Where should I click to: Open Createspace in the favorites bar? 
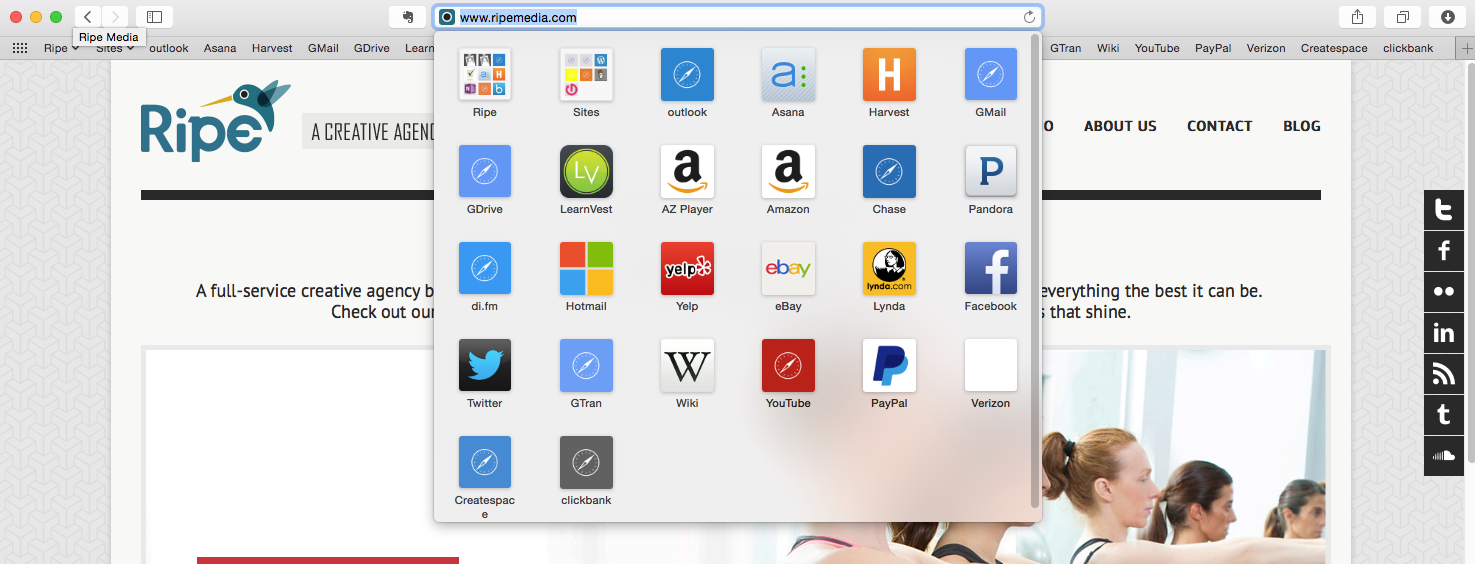[1335, 48]
